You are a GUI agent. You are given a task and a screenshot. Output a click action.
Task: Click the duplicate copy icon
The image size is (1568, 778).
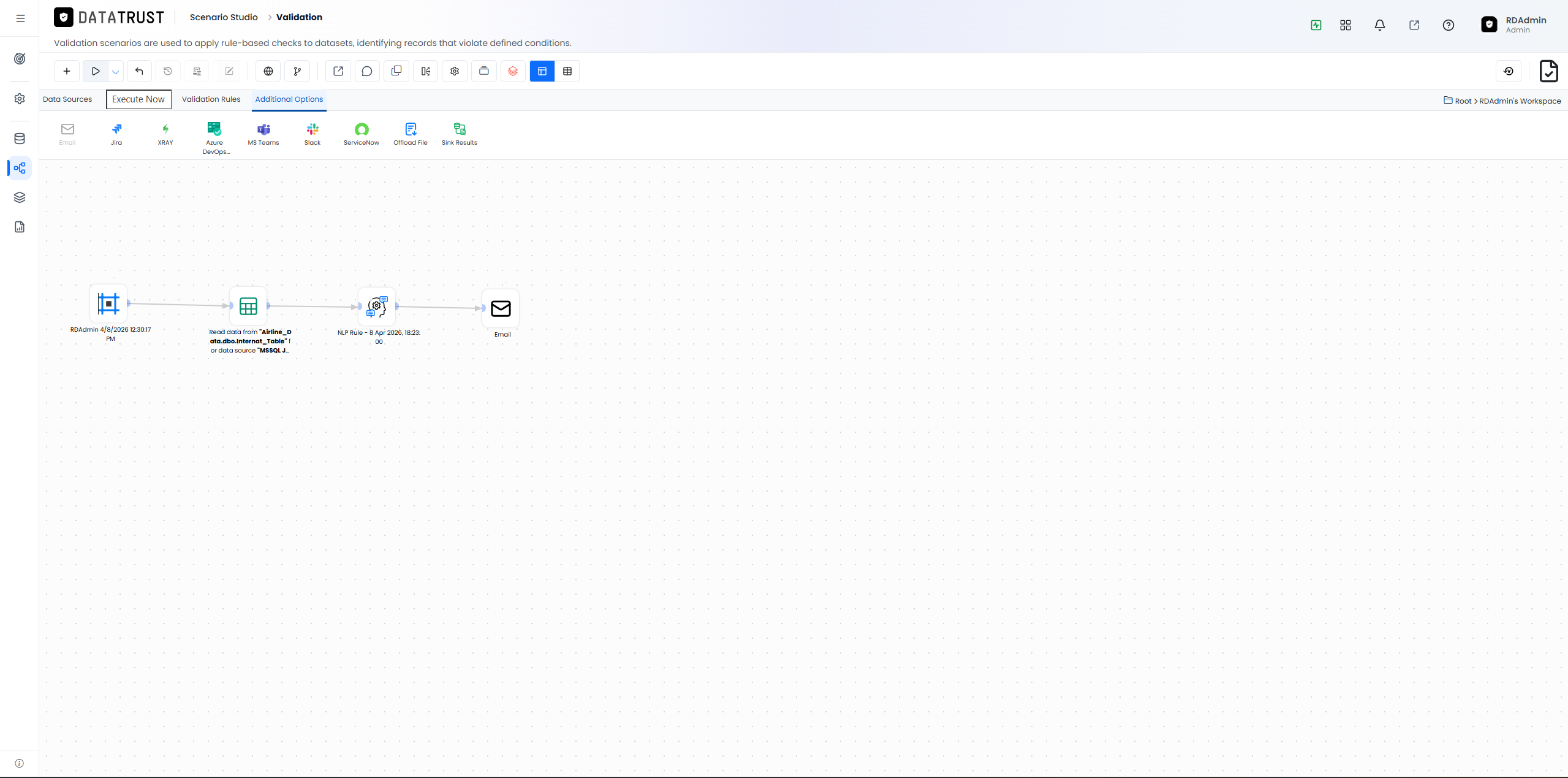click(x=396, y=71)
